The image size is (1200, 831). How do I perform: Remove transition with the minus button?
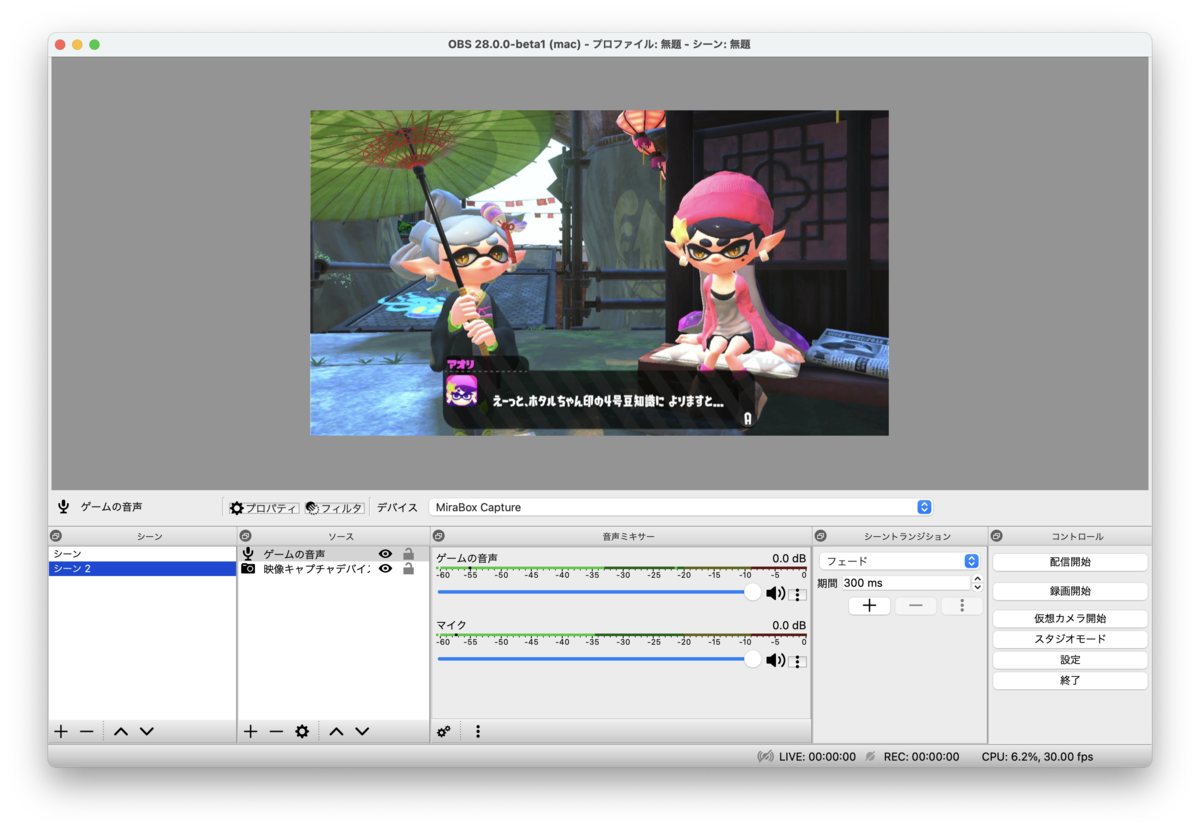click(915, 606)
